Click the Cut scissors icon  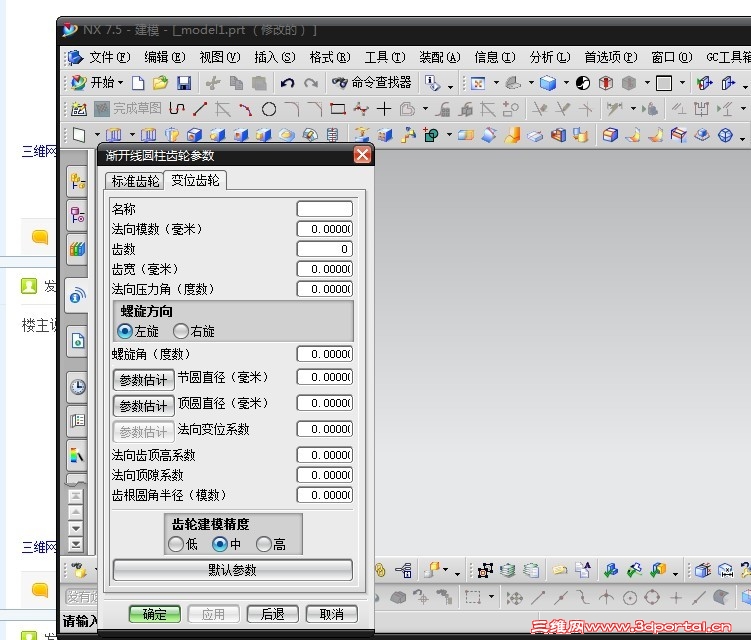pos(213,83)
